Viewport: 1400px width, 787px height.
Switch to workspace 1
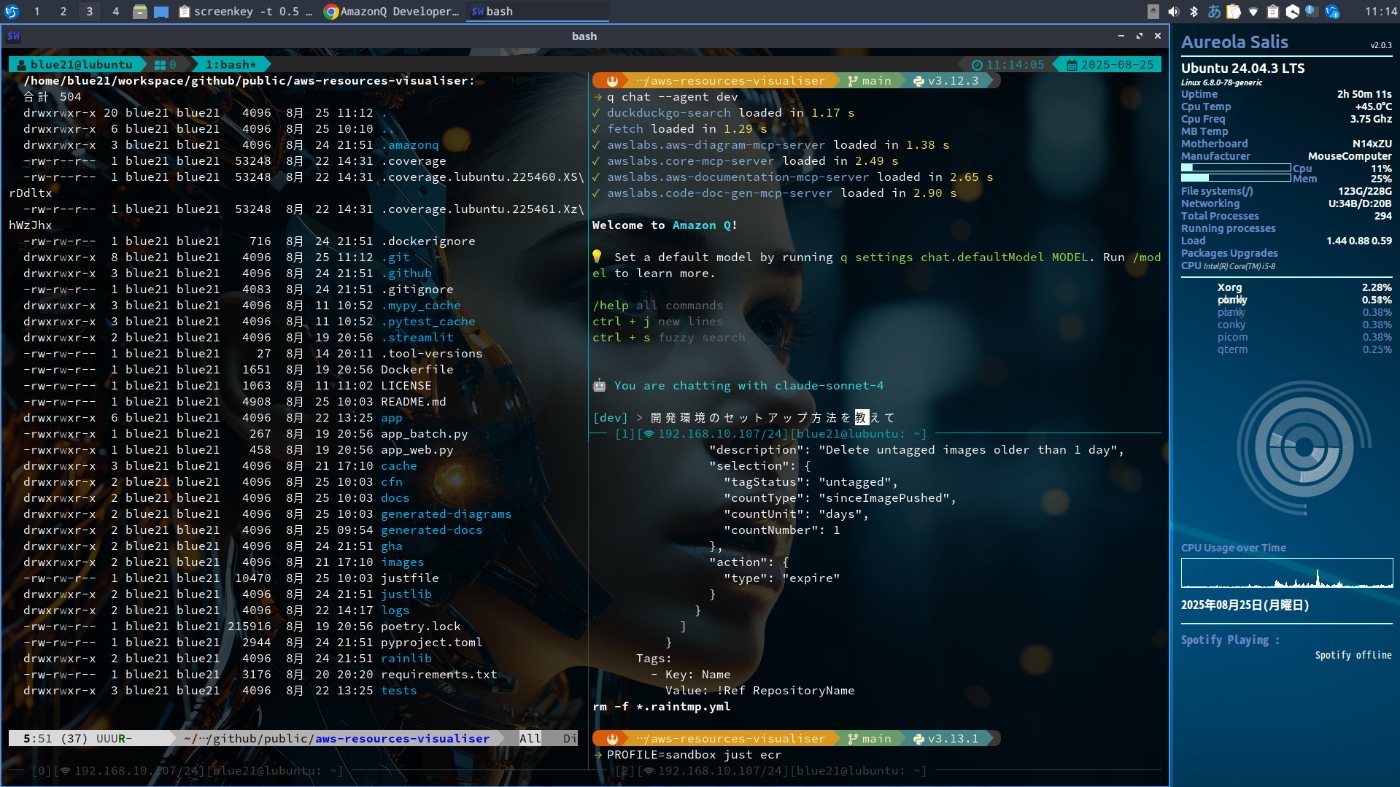pyautogui.click(x=37, y=12)
